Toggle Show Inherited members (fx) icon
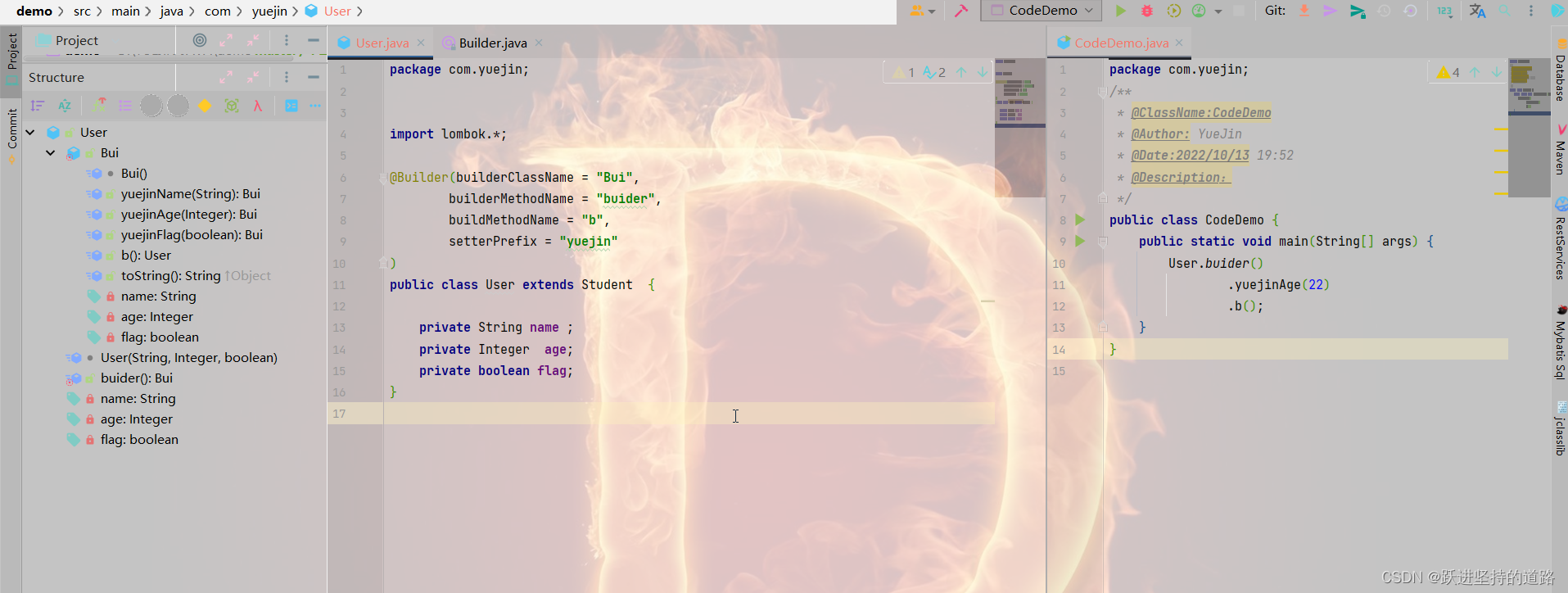 click(x=99, y=105)
